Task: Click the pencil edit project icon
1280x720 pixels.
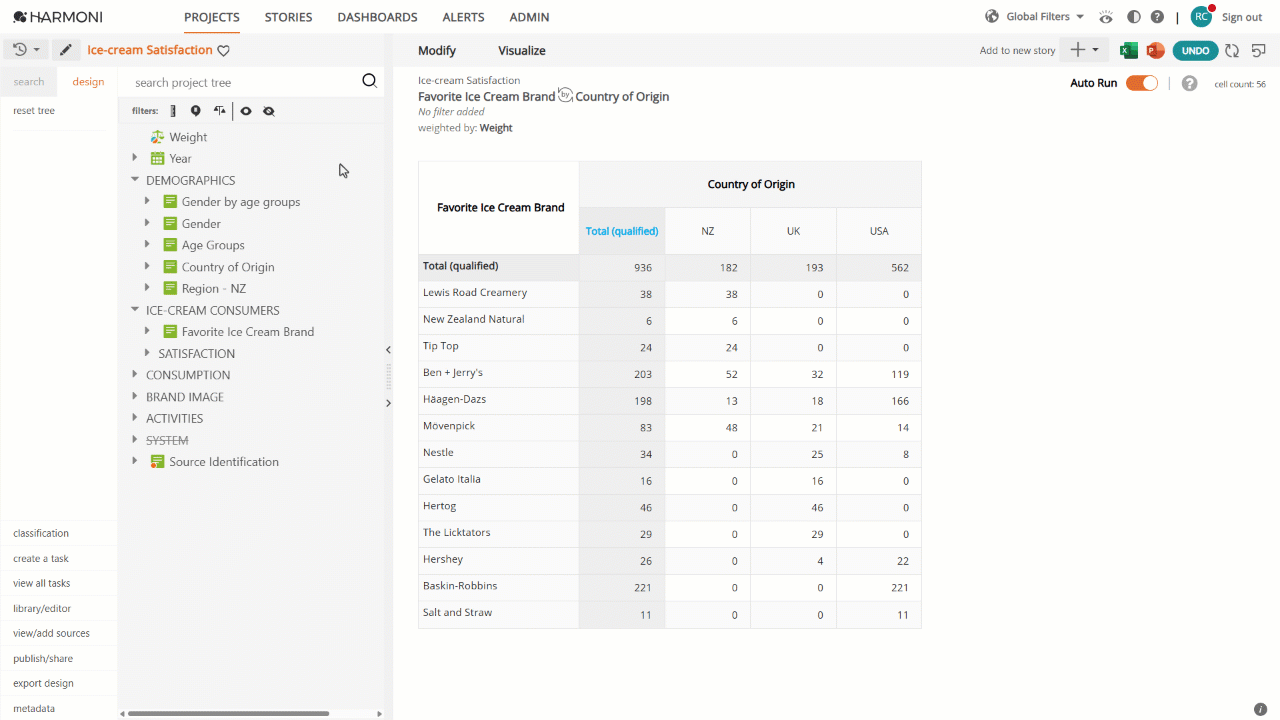Action: click(x=66, y=50)
